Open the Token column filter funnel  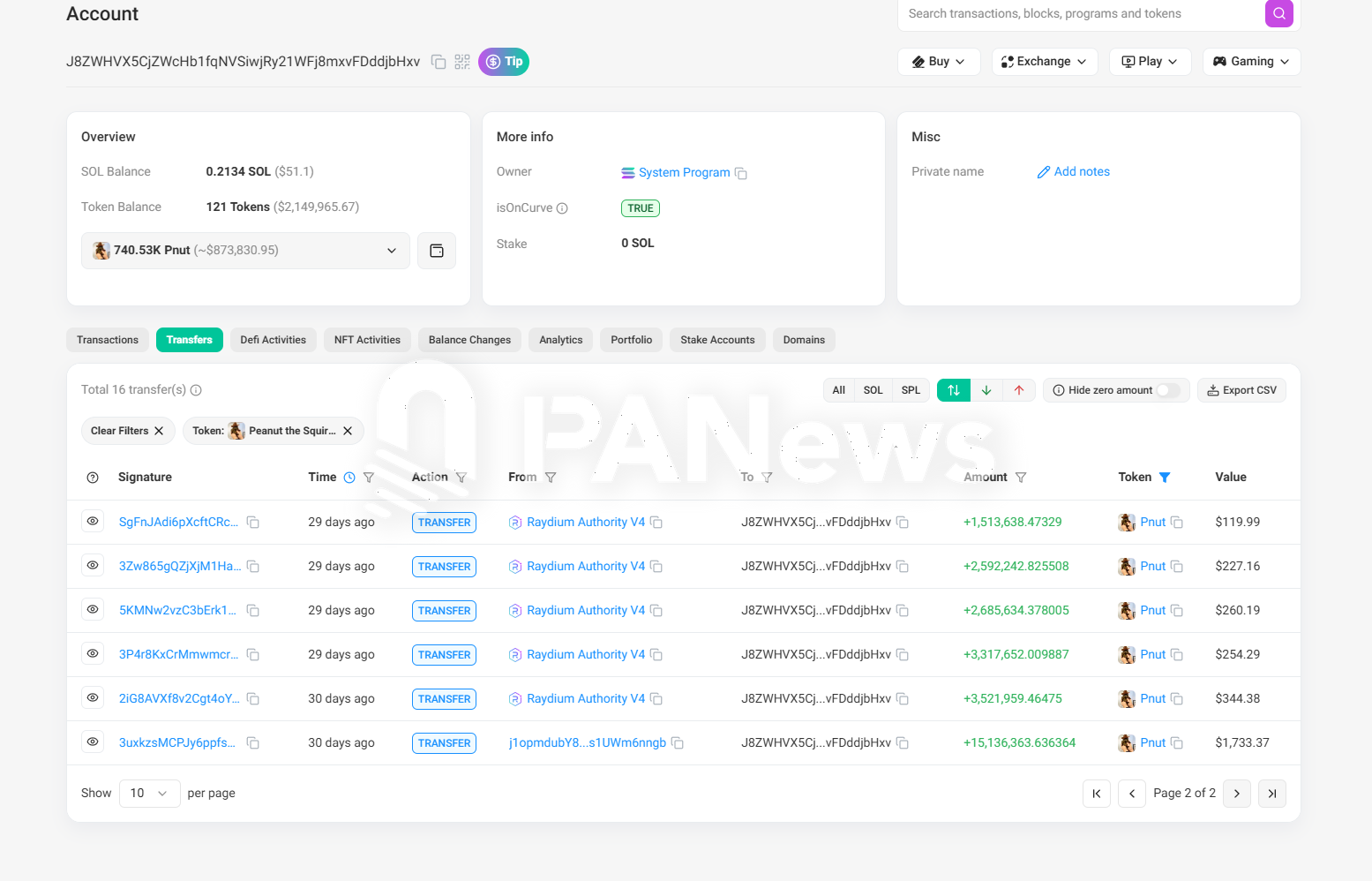point(1165,478)
